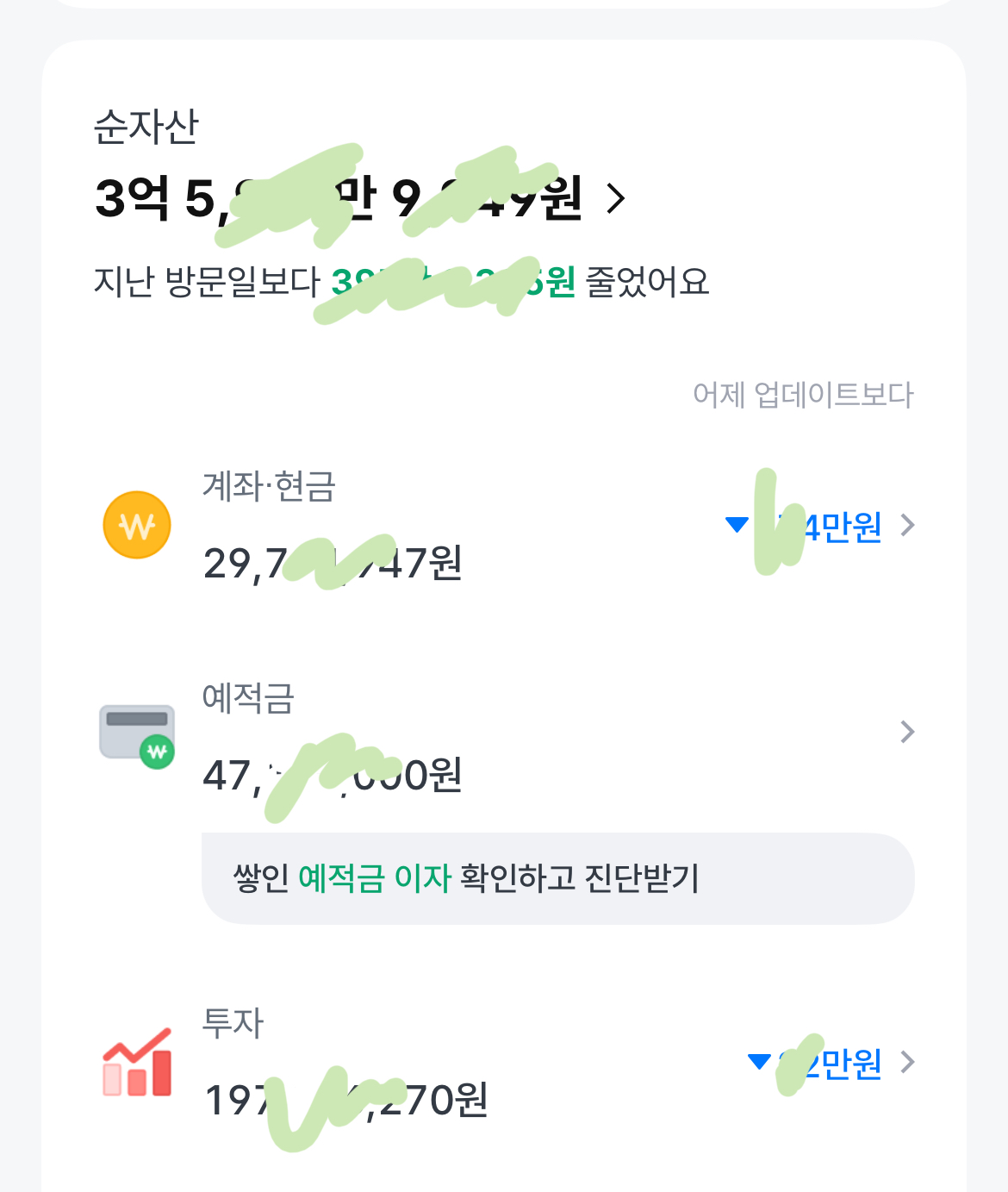This screenshot has height=1192, width=1008.
Task: Tap the 쌓인 예적금 이자 확인하고 진단받기 banner
Action: (557, 878)
